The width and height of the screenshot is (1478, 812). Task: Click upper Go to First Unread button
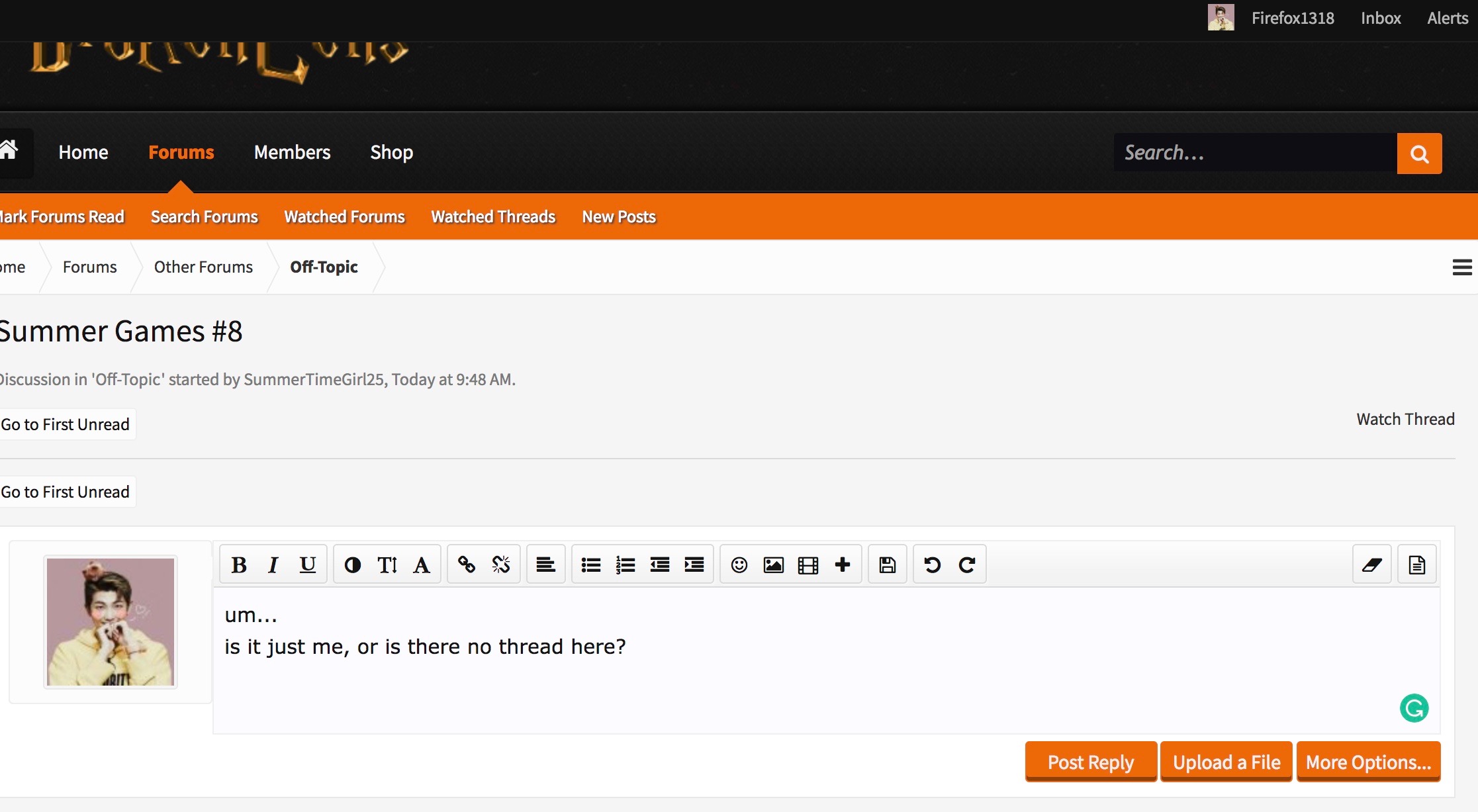coord(66,424)
